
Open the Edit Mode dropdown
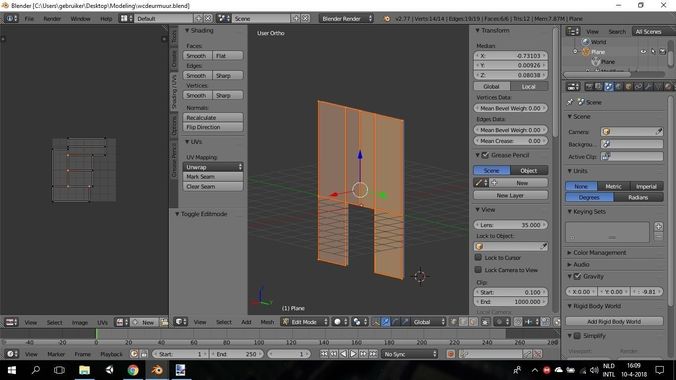[x=304, y=322]
